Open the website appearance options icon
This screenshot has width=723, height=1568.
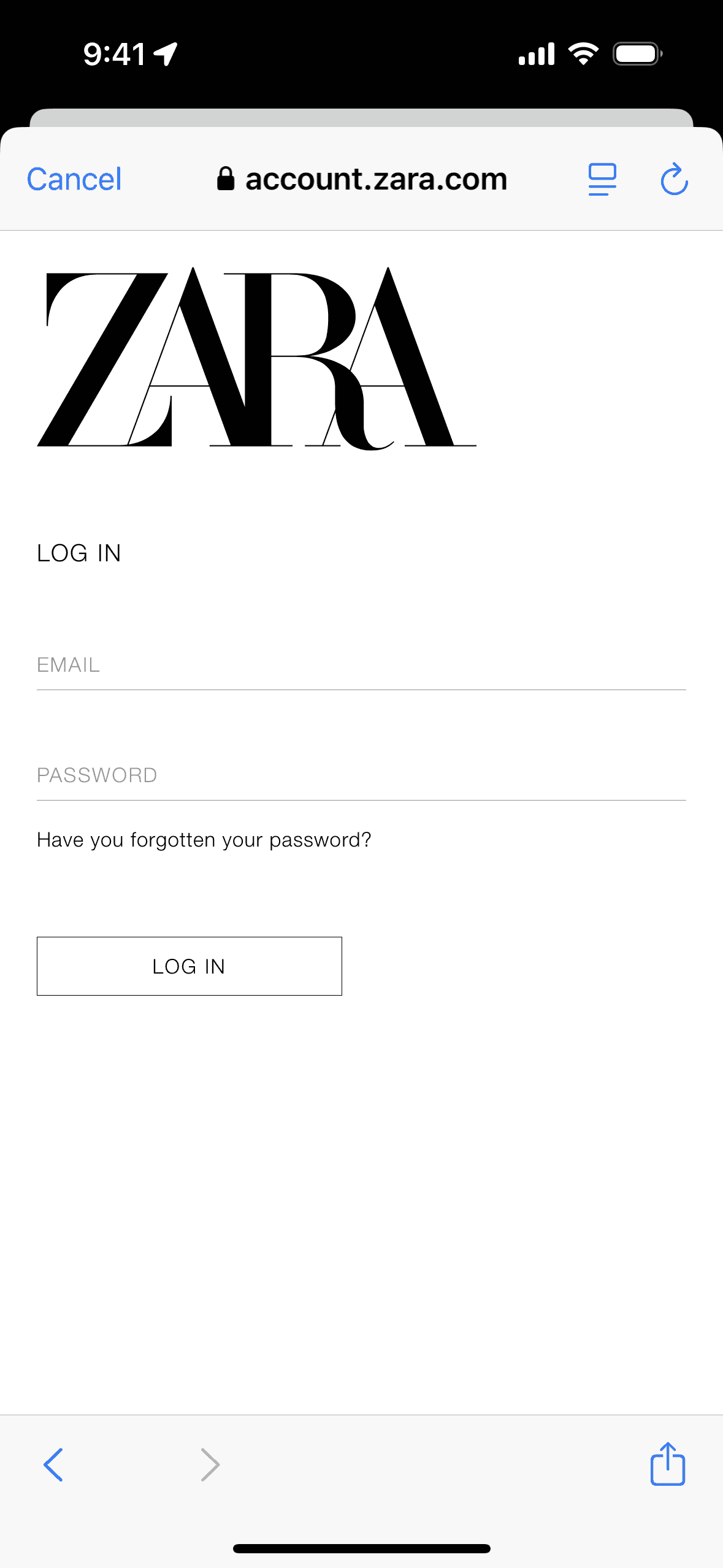(602, 179)
